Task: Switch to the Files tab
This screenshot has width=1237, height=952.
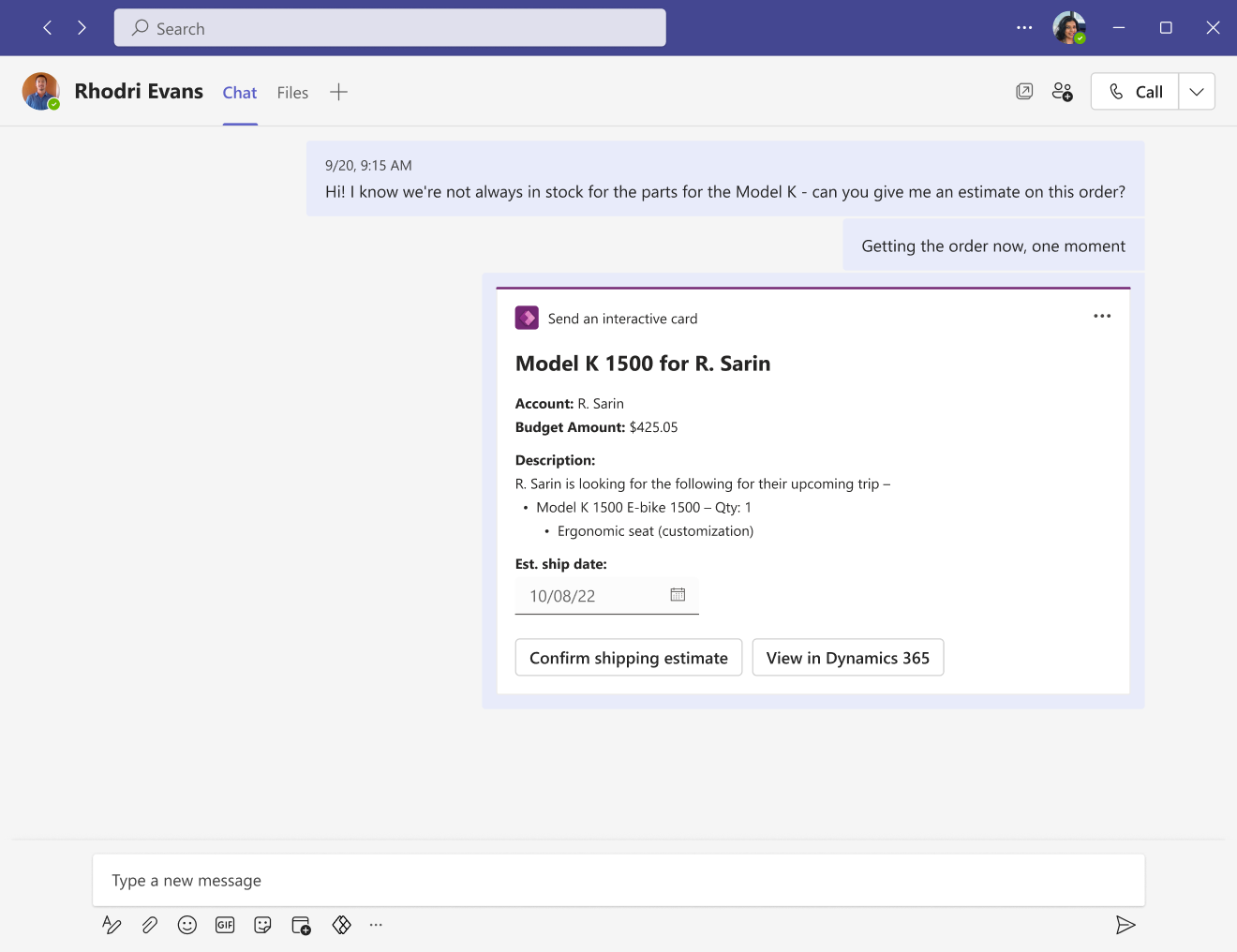Action: [x=292, y=93]
